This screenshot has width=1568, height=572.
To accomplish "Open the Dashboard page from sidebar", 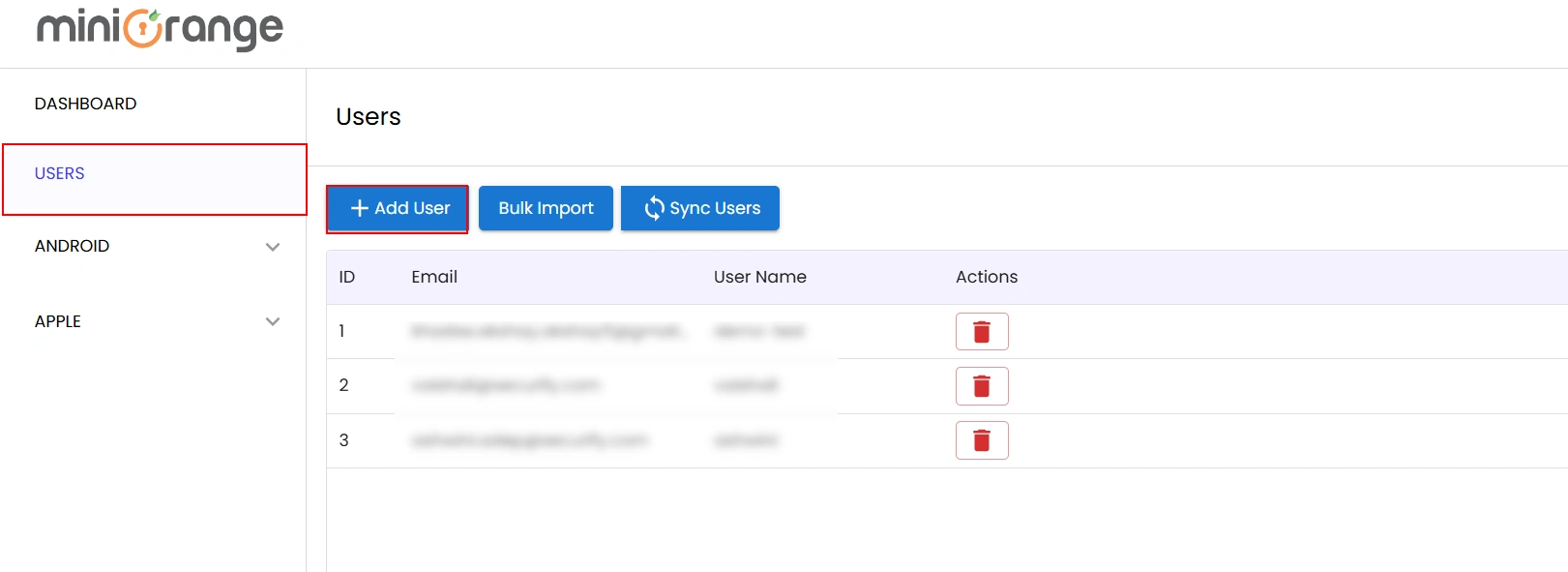I will (x=85, y=104).
